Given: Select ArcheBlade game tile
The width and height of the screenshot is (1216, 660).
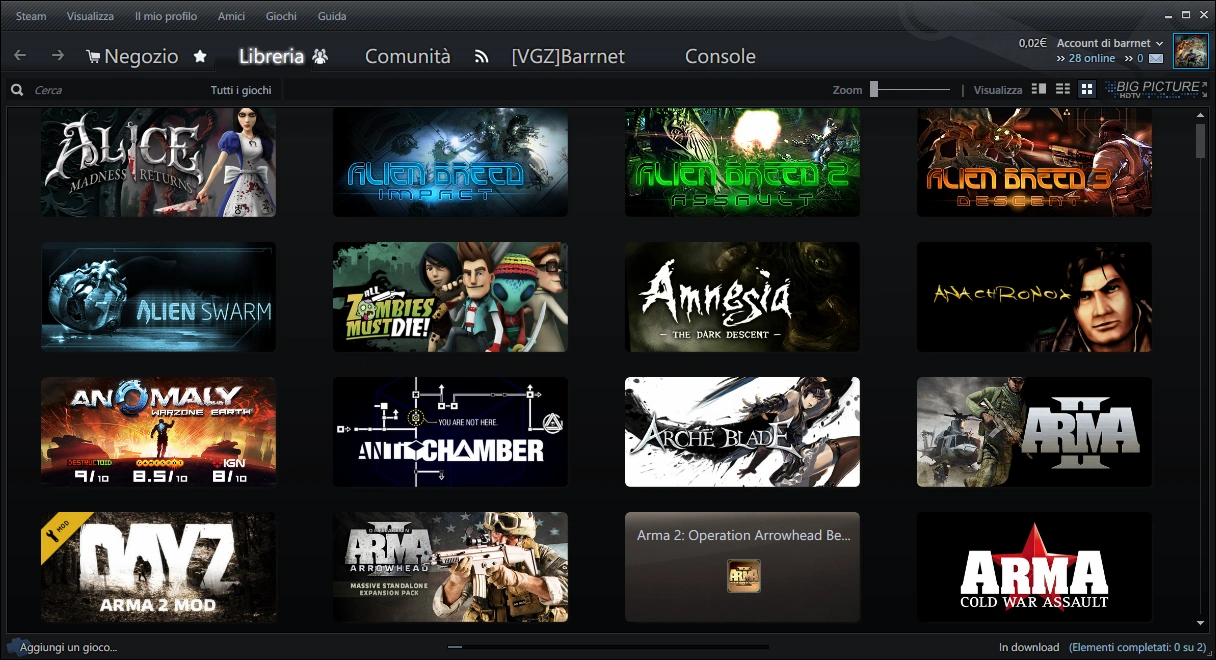Looking at the screenshot, I should [742, 432].
